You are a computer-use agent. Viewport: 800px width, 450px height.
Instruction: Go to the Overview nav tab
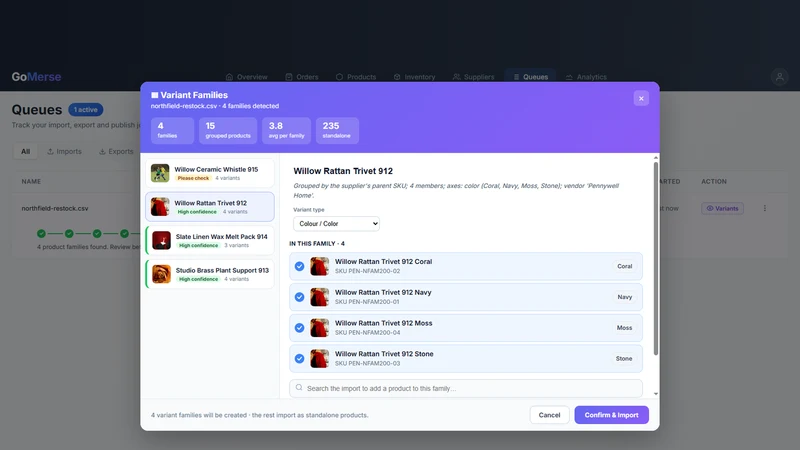tap(246, 77)
